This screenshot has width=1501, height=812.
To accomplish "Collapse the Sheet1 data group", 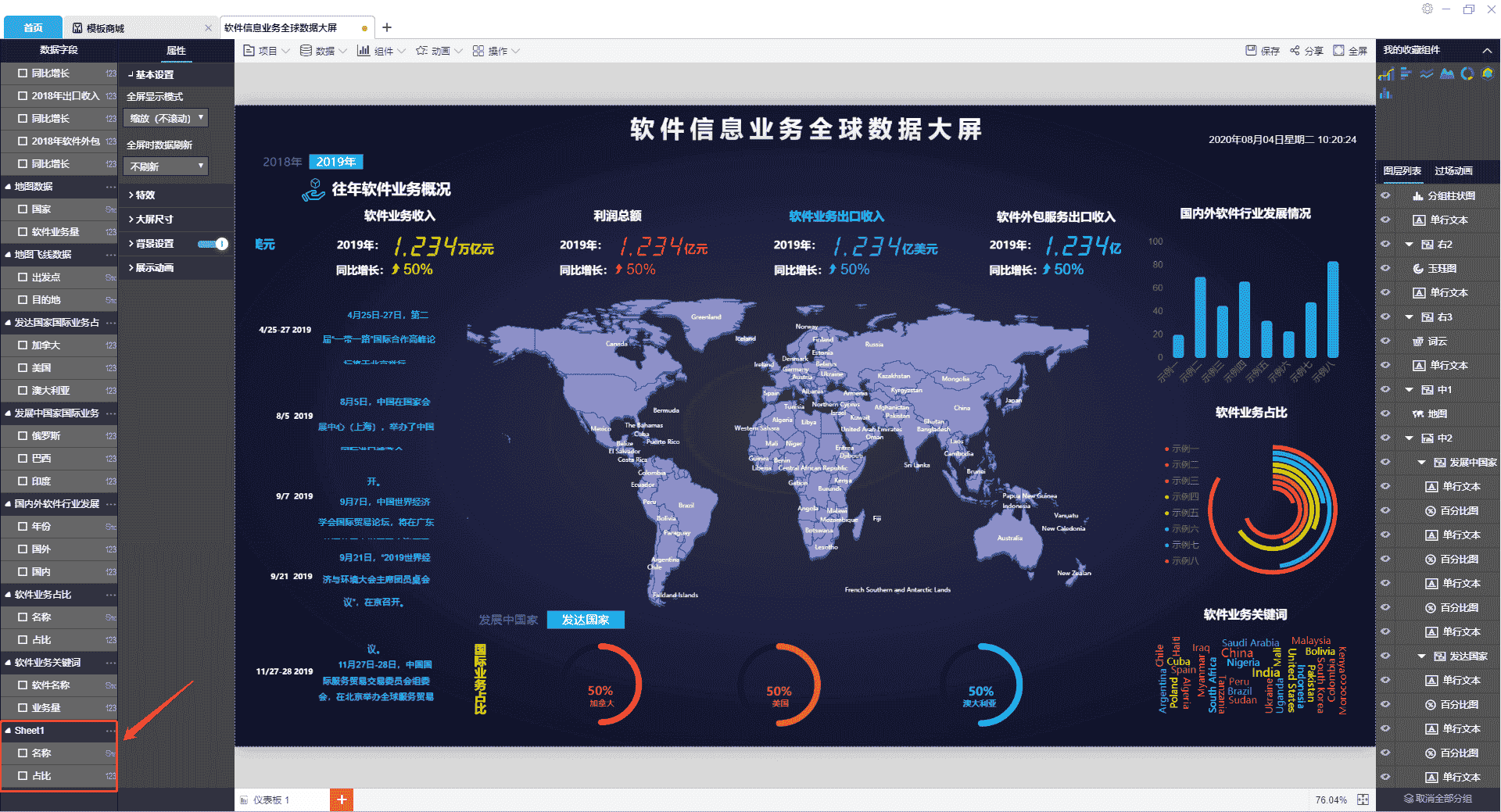I will pyautogui.click(x=8, y=731).
